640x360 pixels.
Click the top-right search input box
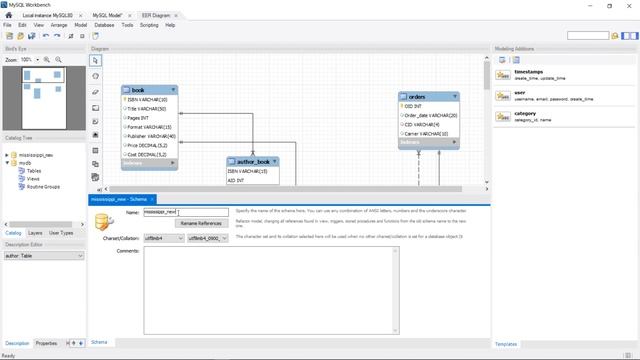(x=588, y=36)
